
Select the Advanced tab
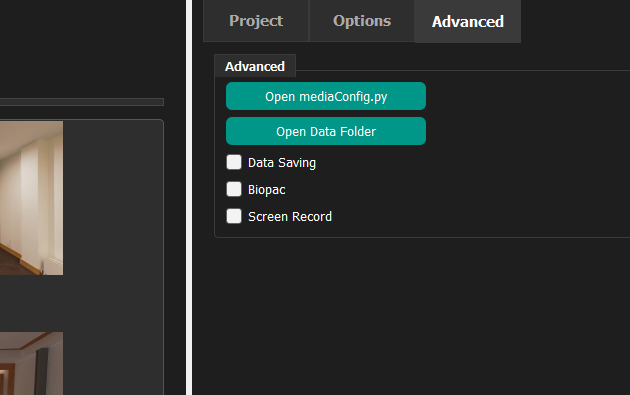tap(468, 21)
